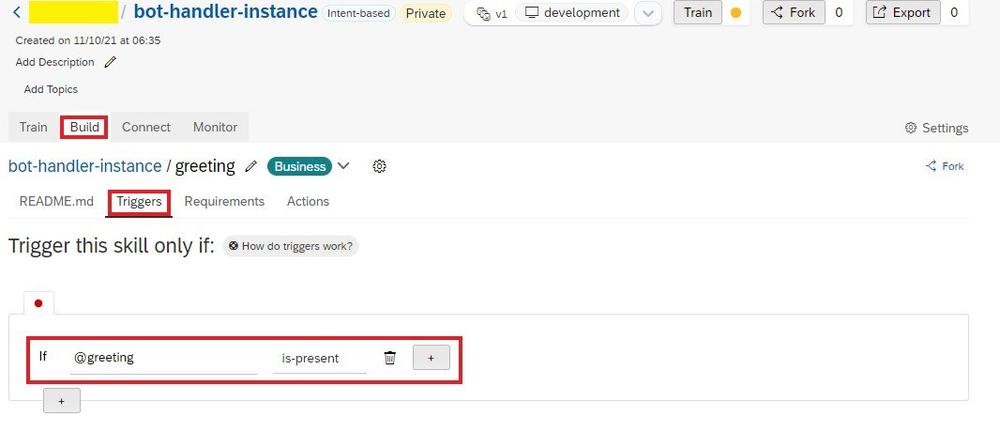1000x432 pixels.
Task: Add condition with plus beside trash icon
Action: coord(431,358)
